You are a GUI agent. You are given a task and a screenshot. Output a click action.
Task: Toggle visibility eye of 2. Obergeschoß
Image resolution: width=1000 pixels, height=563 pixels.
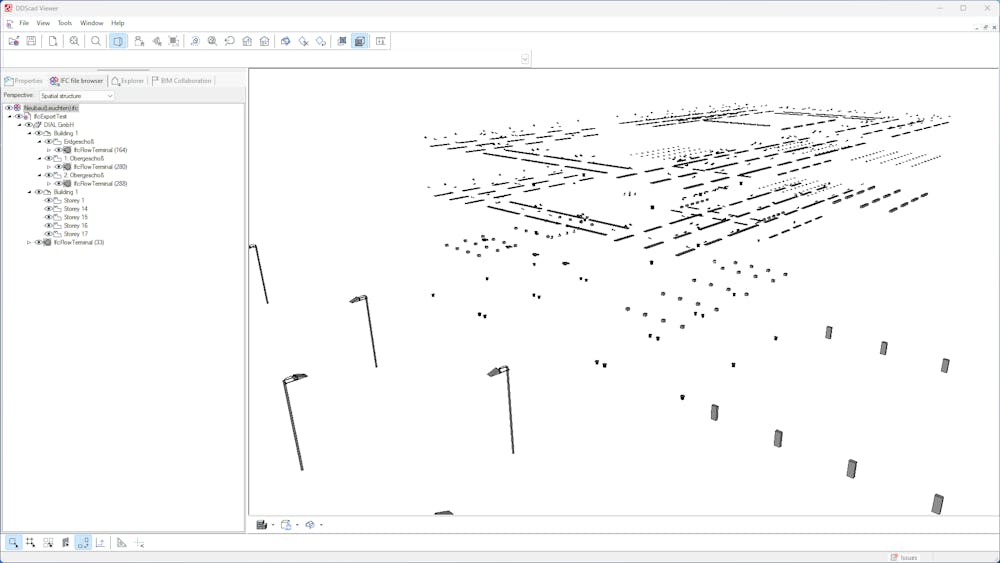point(48,175)
